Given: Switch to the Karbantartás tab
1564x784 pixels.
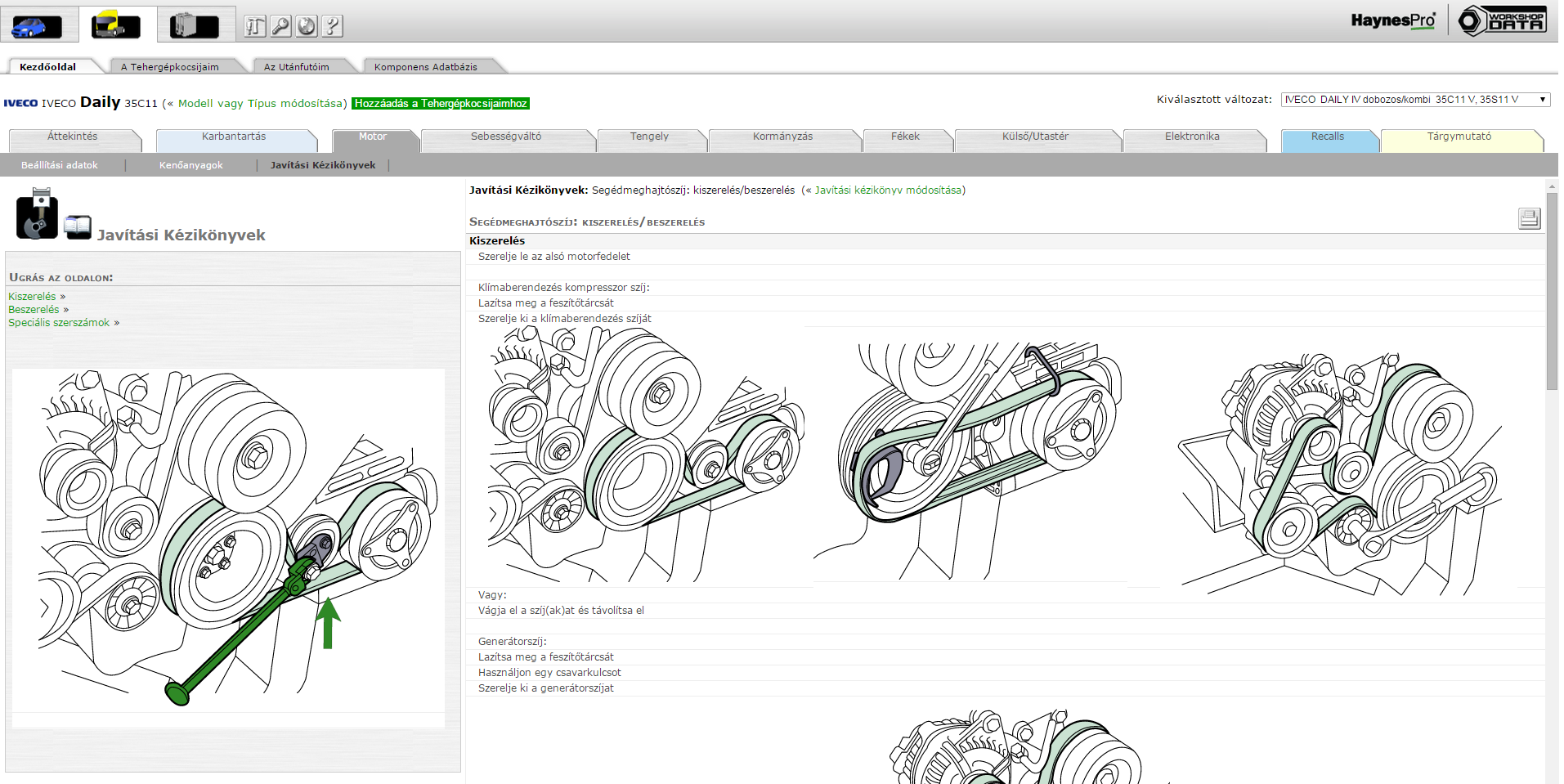Looking at the screenshot, I should (234, 137).
